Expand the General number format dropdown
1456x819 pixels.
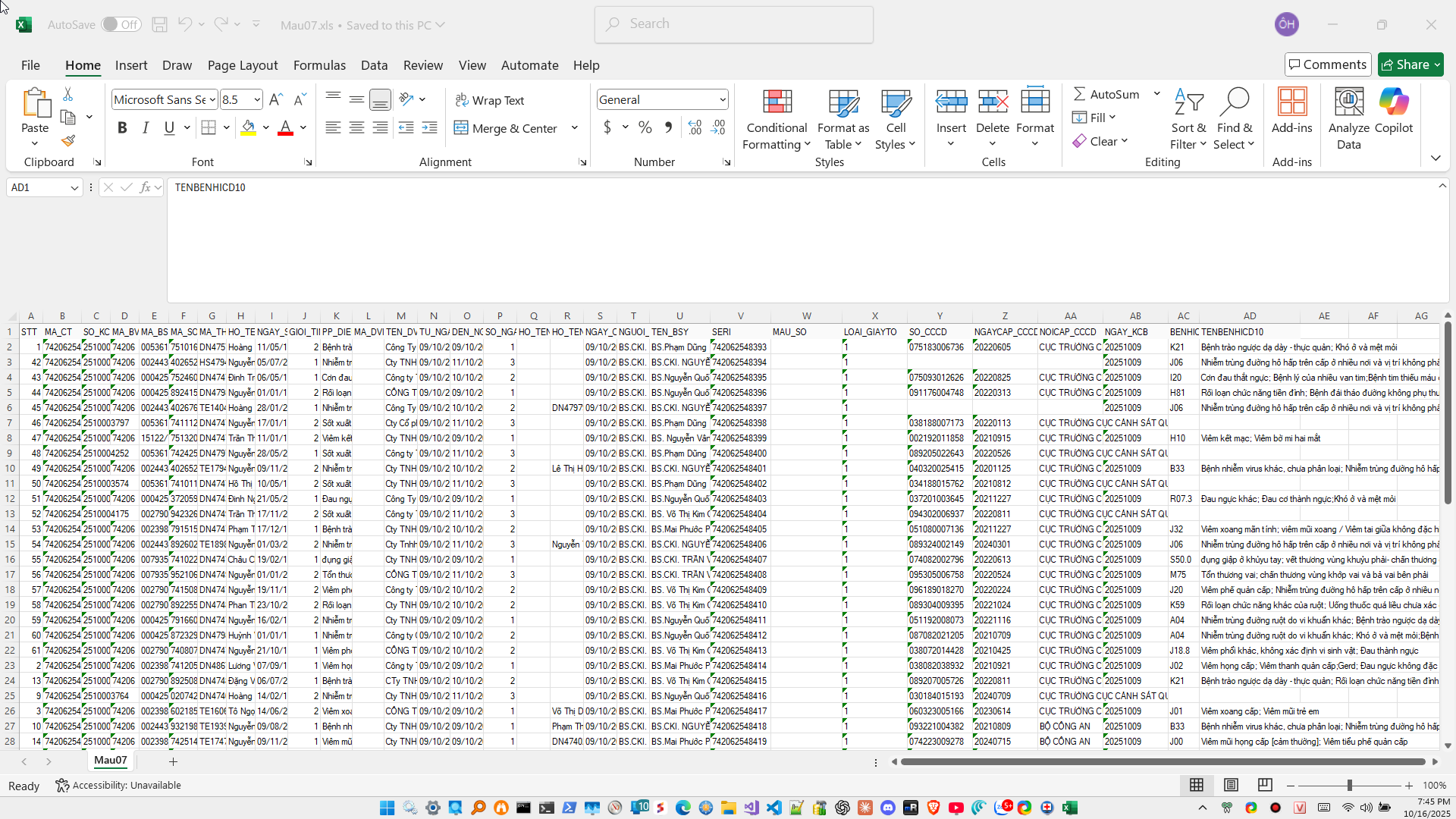722,100
